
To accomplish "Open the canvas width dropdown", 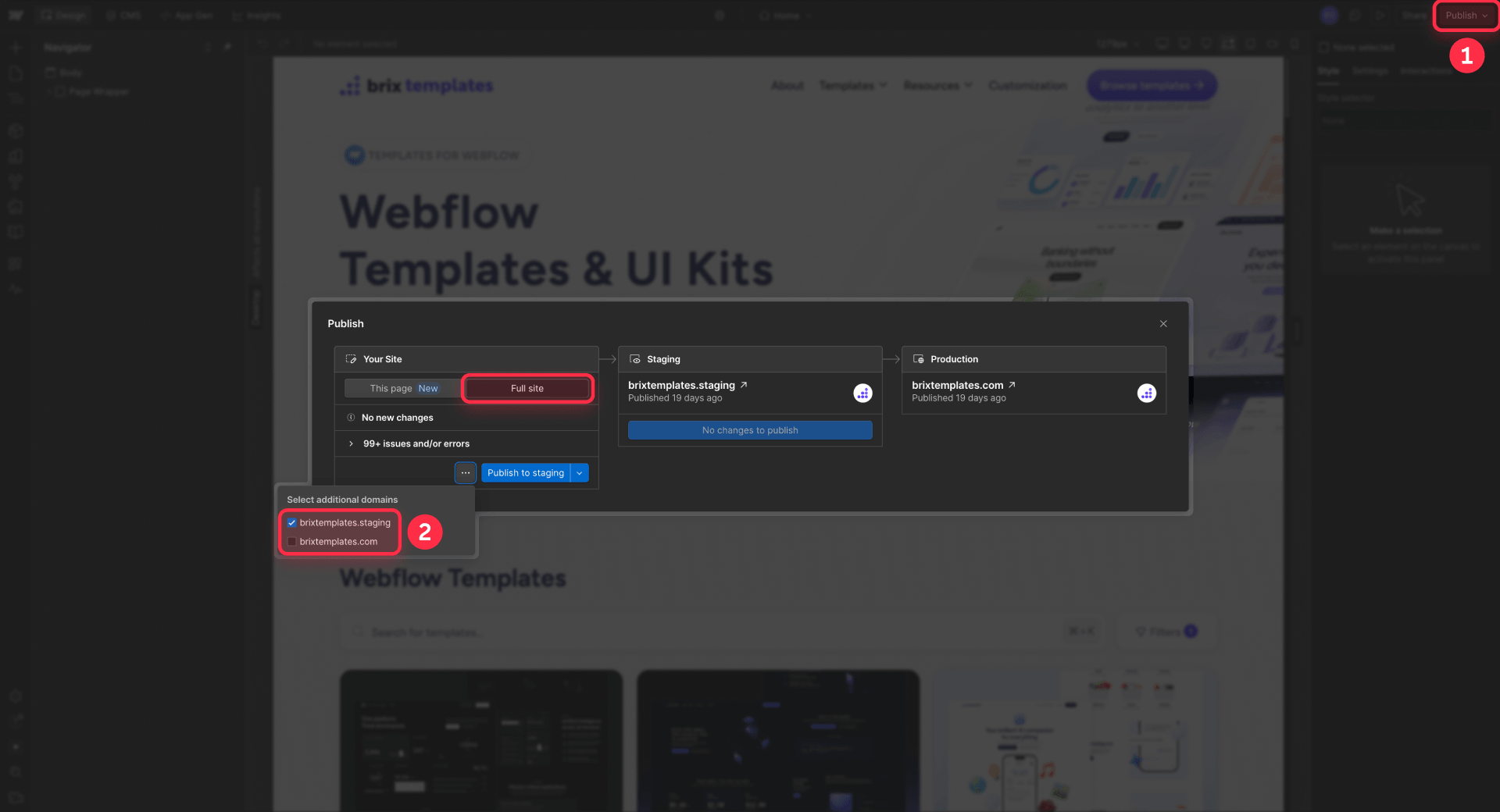I will tap(1118, 45).
